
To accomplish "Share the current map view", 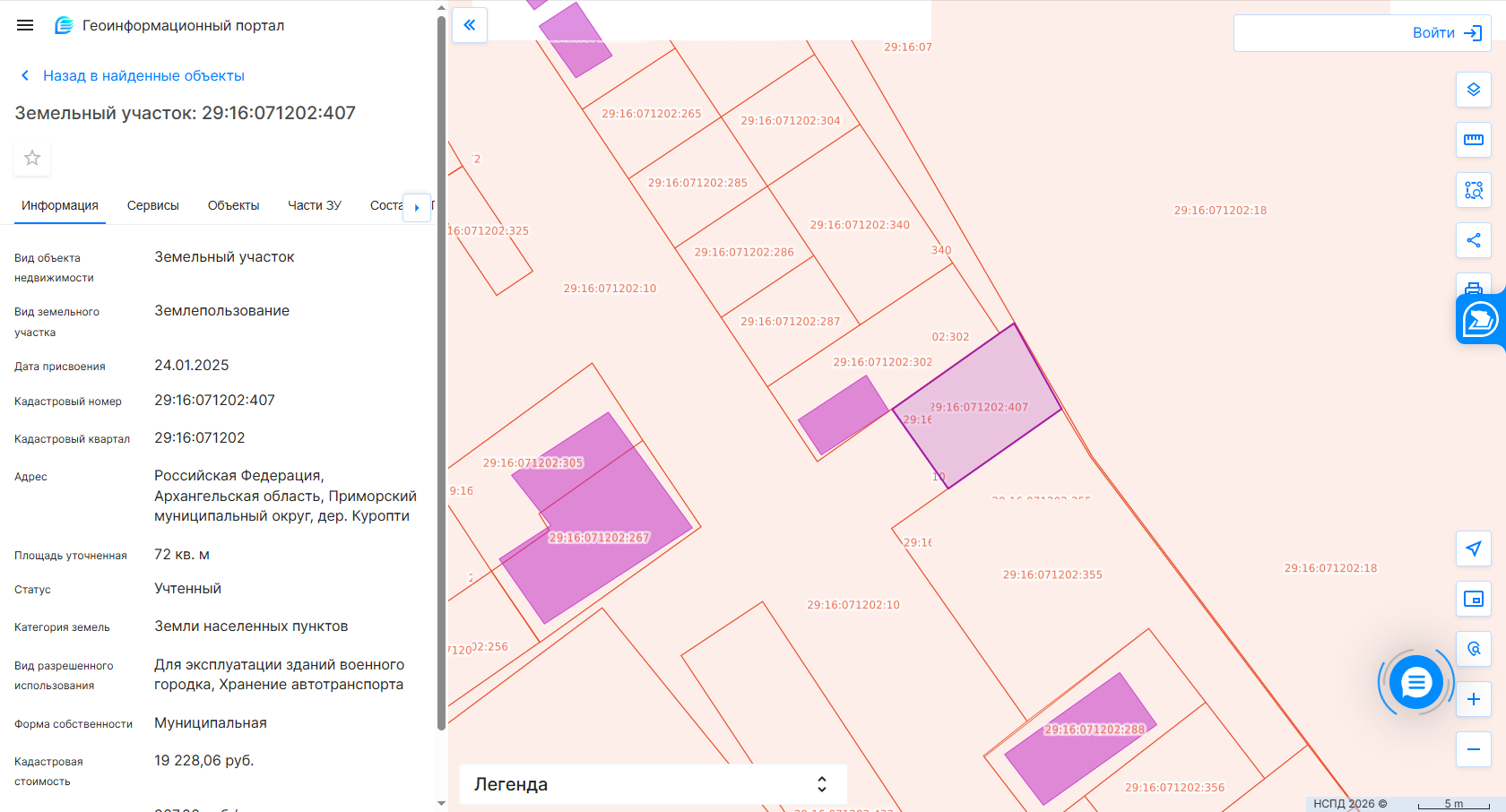I will click(1474, 240).
